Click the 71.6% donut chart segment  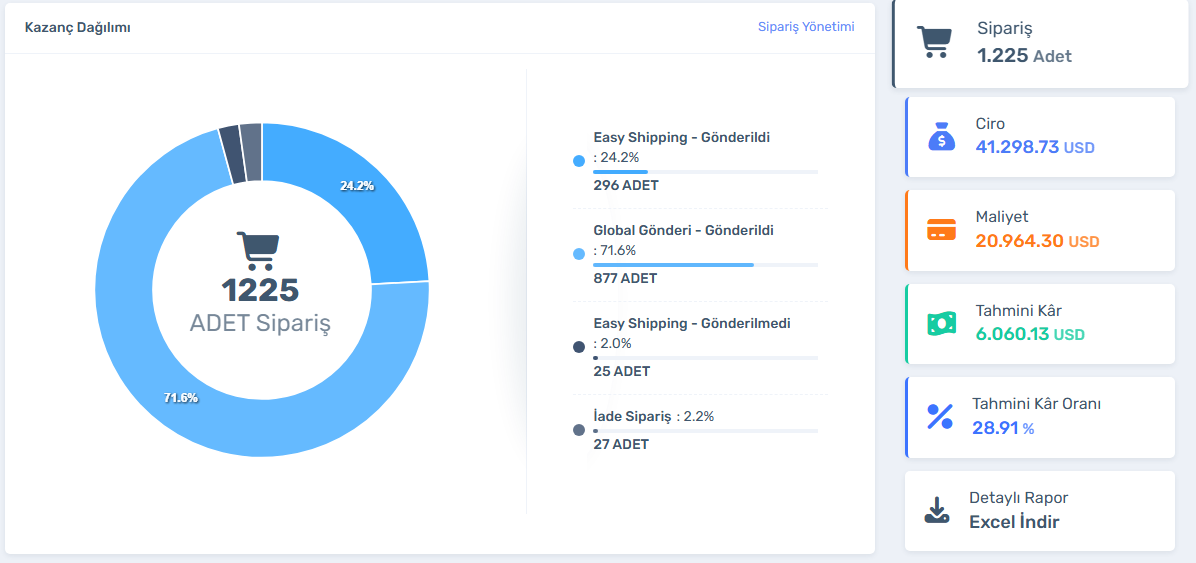coord(200,400)
